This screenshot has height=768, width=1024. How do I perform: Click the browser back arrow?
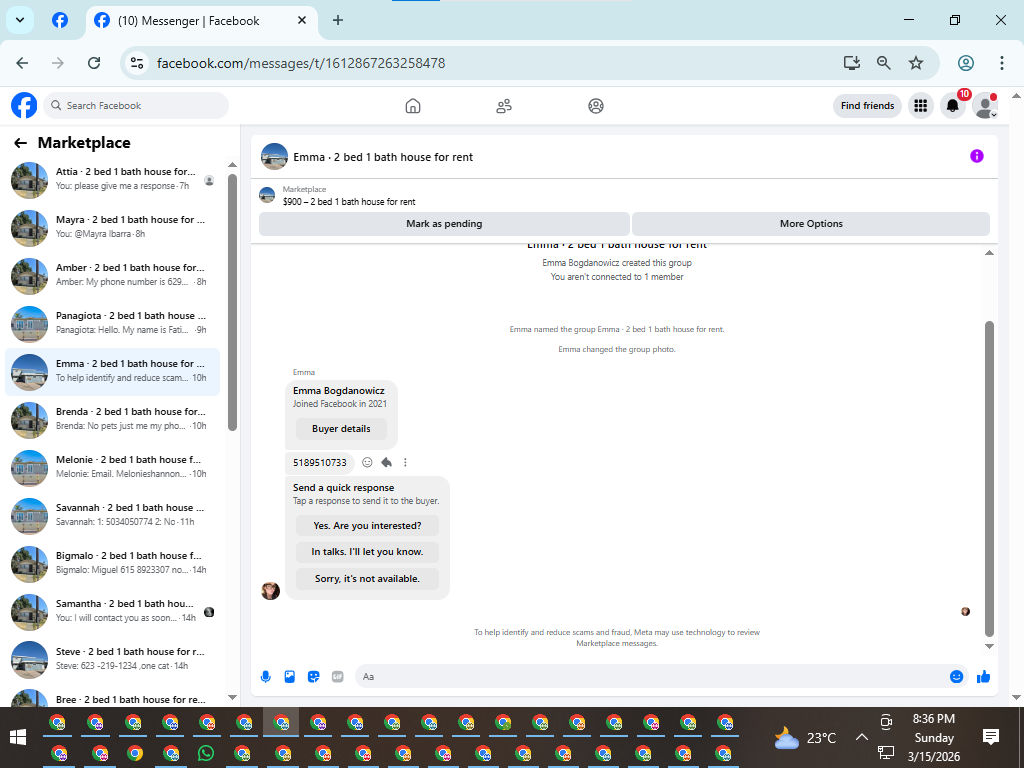pyautogui.click(x=22, y=63)
